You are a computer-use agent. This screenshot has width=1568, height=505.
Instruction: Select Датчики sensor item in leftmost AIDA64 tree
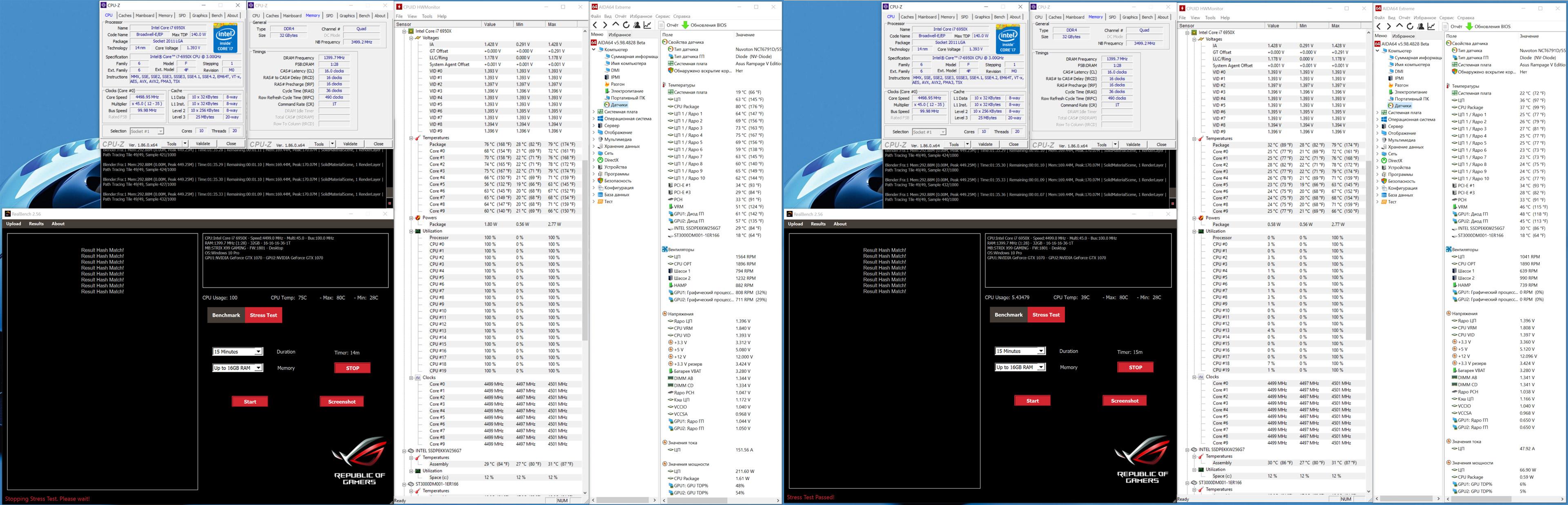[619, 105]
